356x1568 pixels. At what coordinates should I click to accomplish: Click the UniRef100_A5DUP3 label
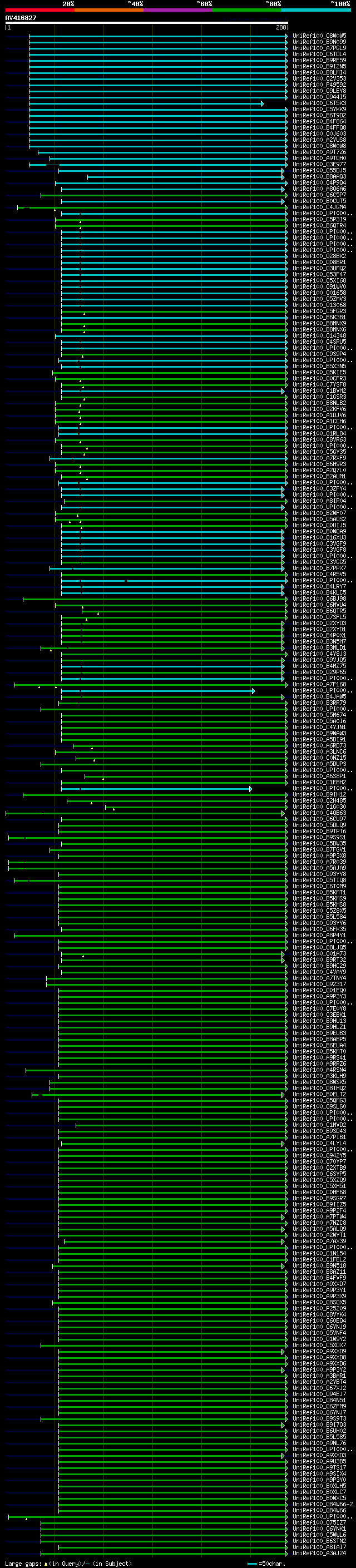pos(319,764)
